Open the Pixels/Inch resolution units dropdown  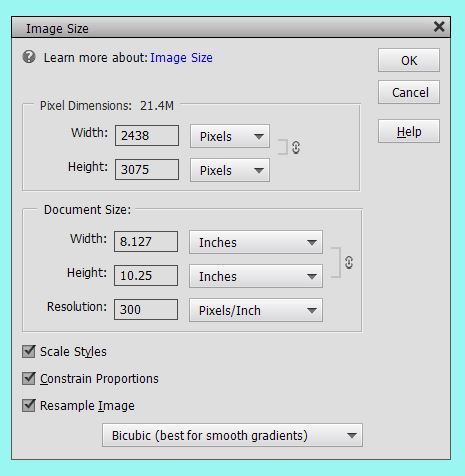256,310
